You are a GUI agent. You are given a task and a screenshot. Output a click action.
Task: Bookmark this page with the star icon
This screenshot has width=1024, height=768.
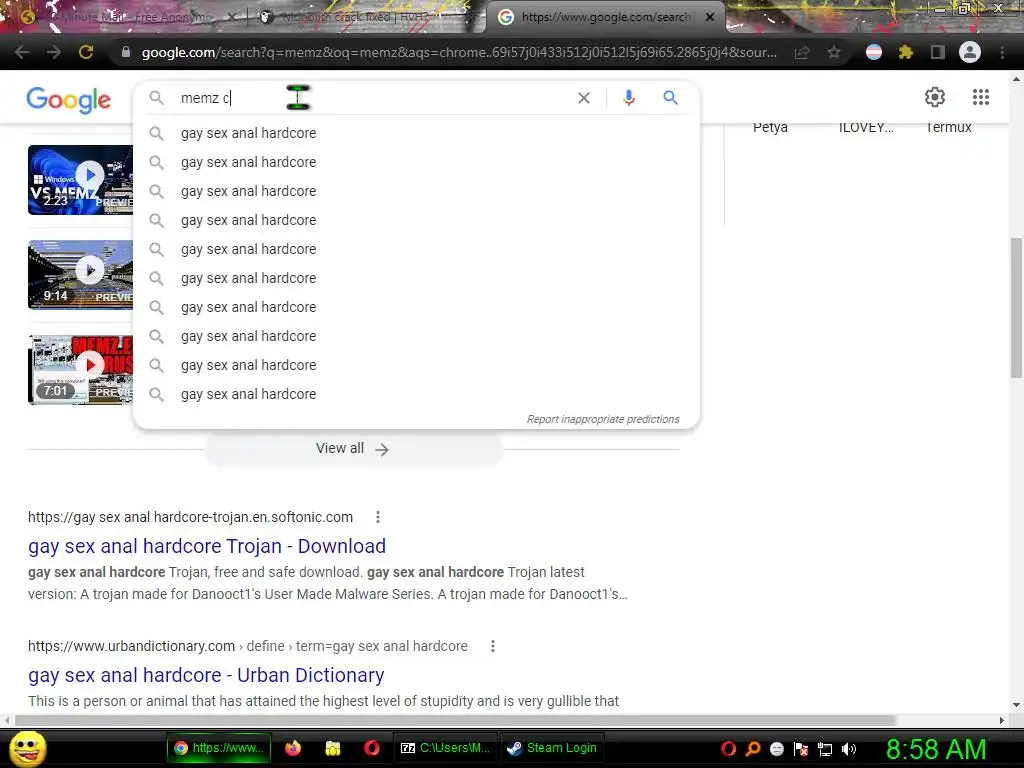[834, 53]
